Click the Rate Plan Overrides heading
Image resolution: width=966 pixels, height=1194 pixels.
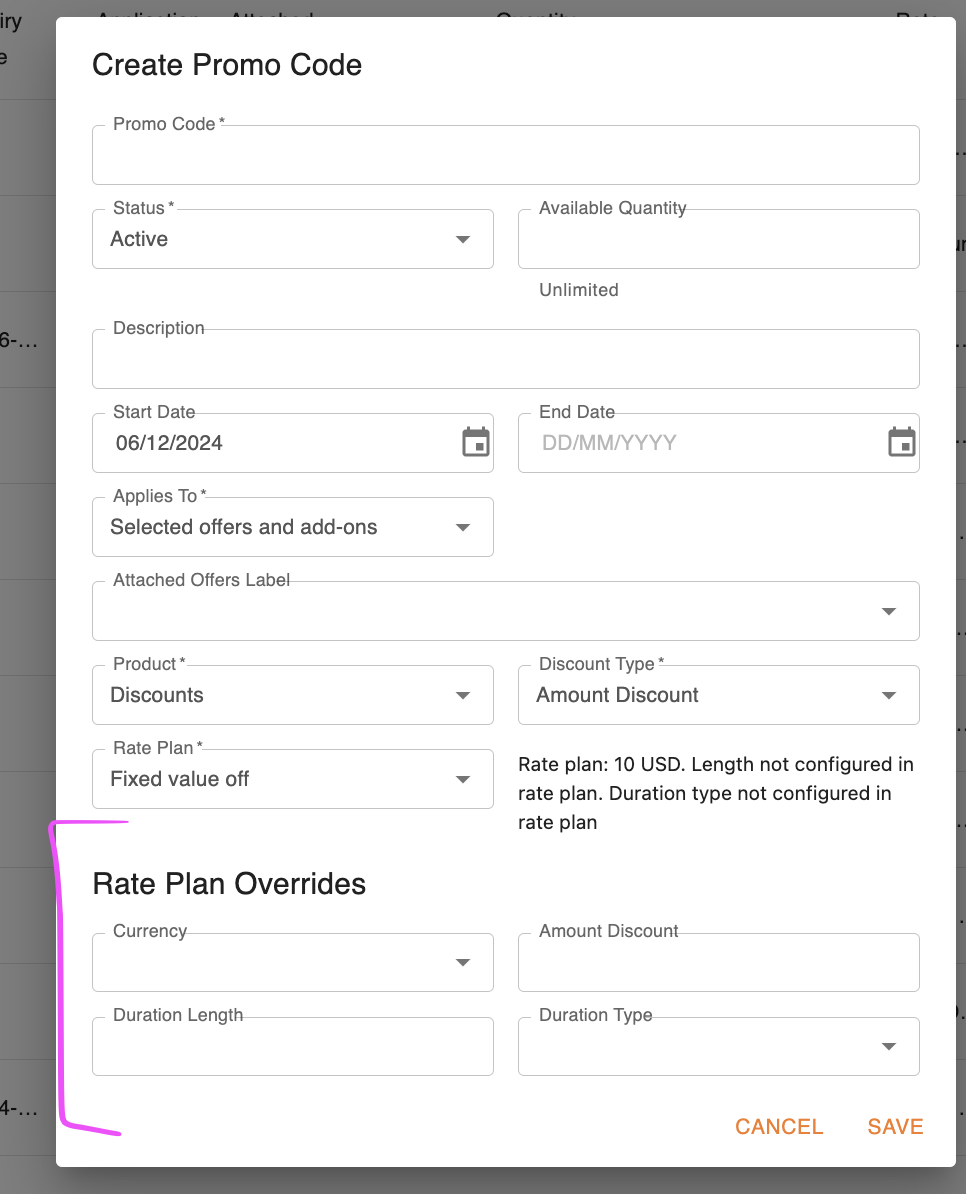tap(229, 884)
